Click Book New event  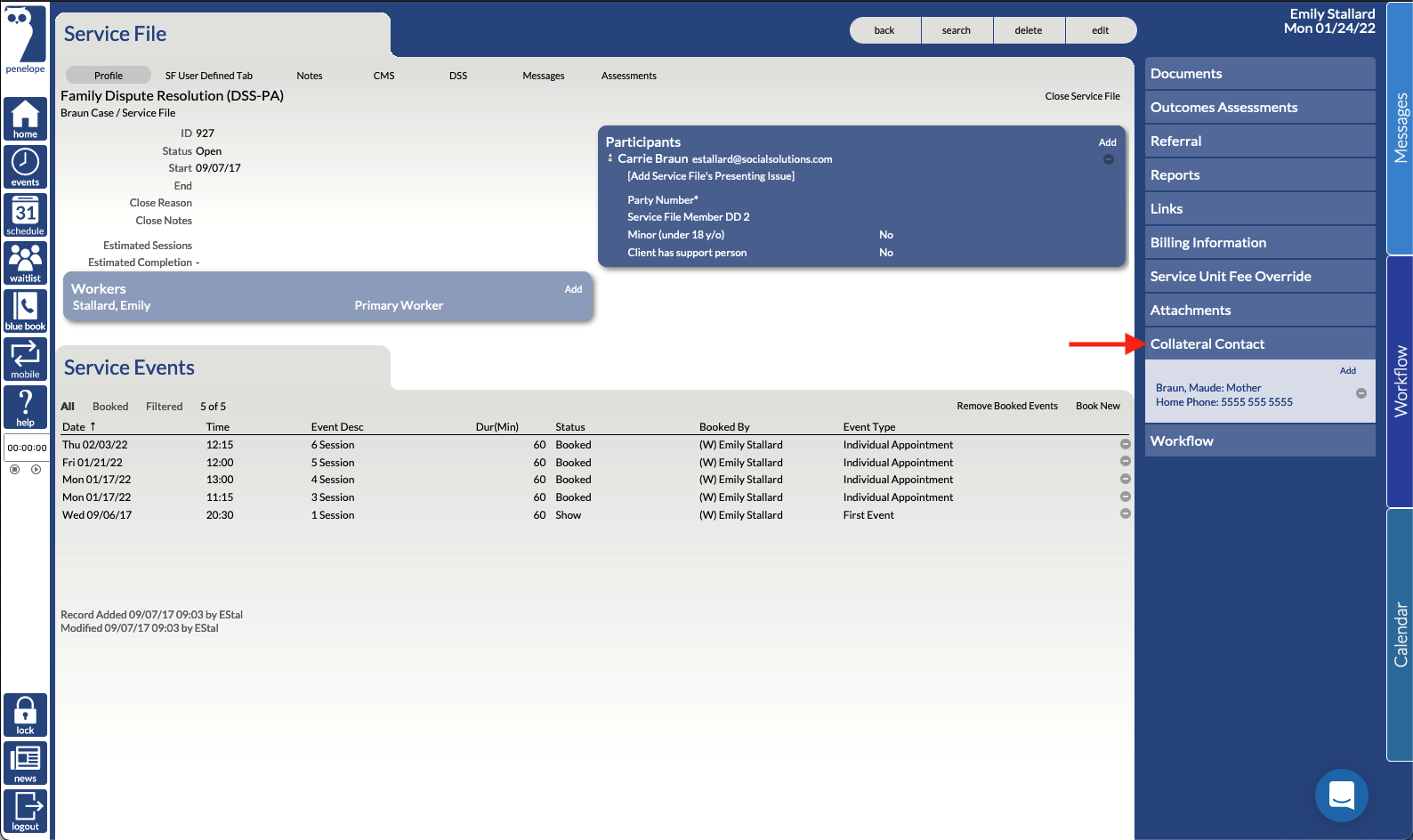tap(1098, 406)
